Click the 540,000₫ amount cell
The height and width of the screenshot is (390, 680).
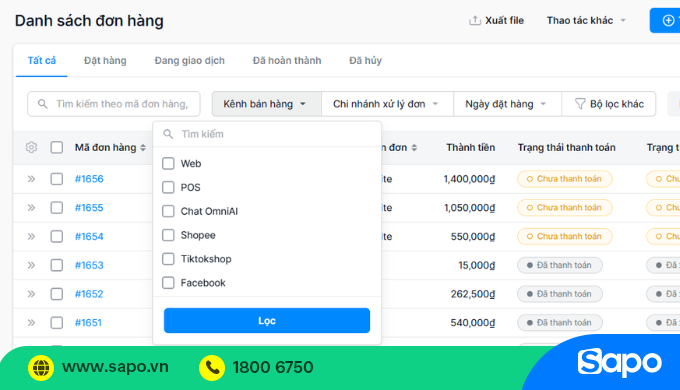473,323
